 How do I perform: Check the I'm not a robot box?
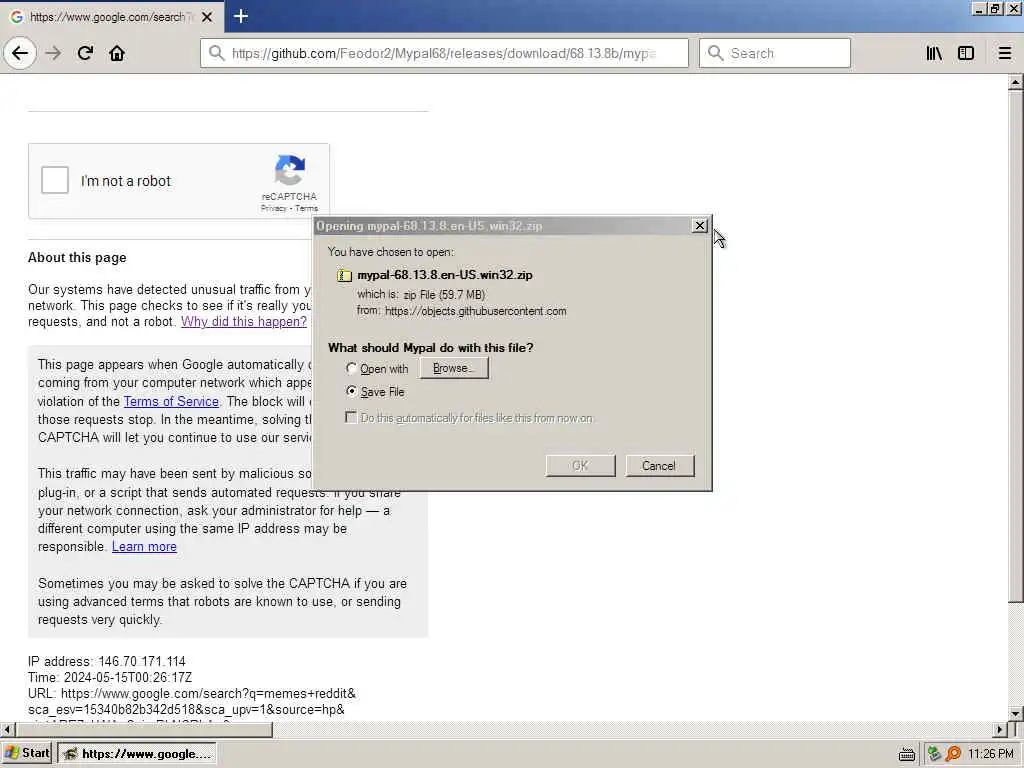tap(55, 180)
